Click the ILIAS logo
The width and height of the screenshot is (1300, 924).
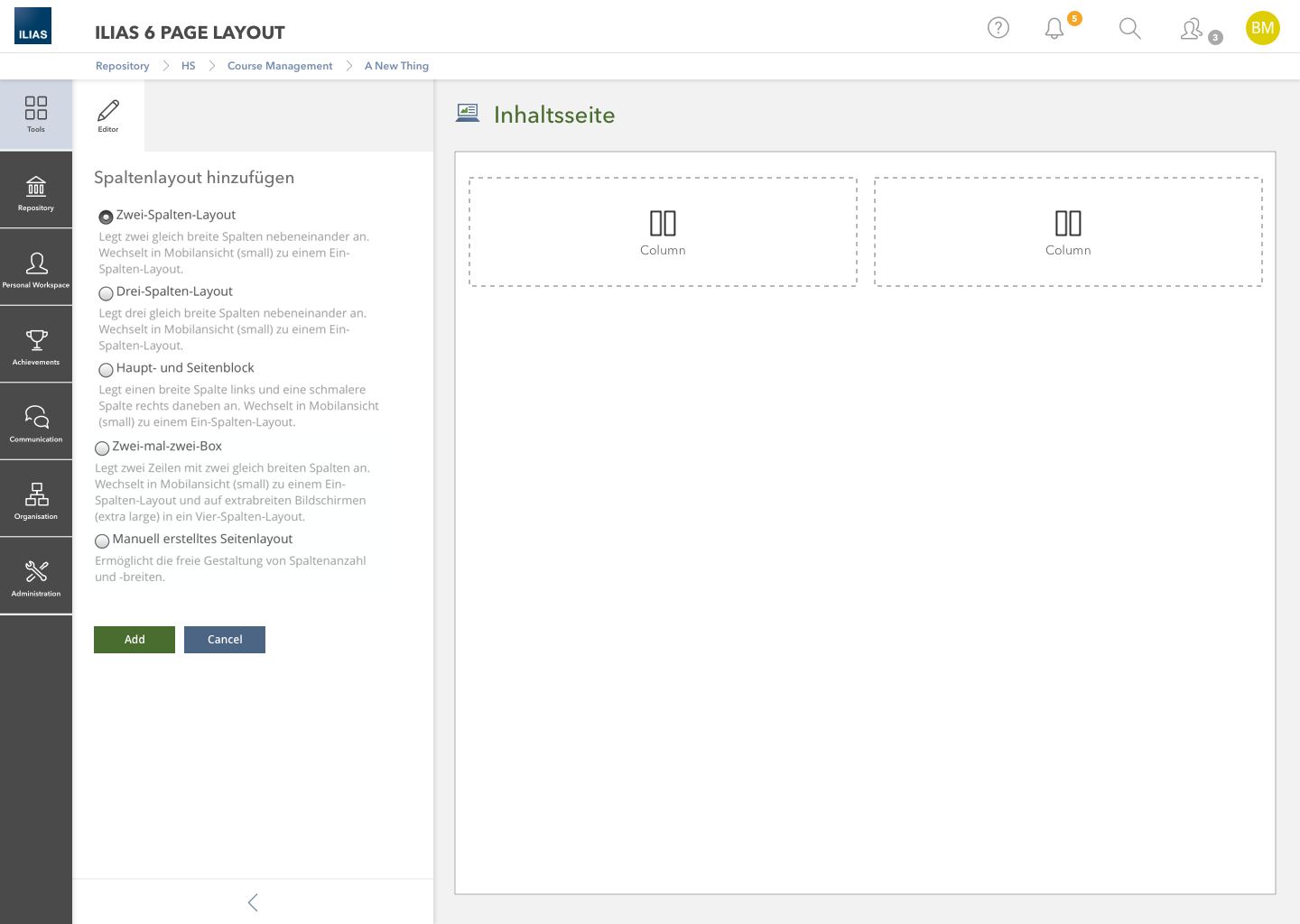[32, 26]
